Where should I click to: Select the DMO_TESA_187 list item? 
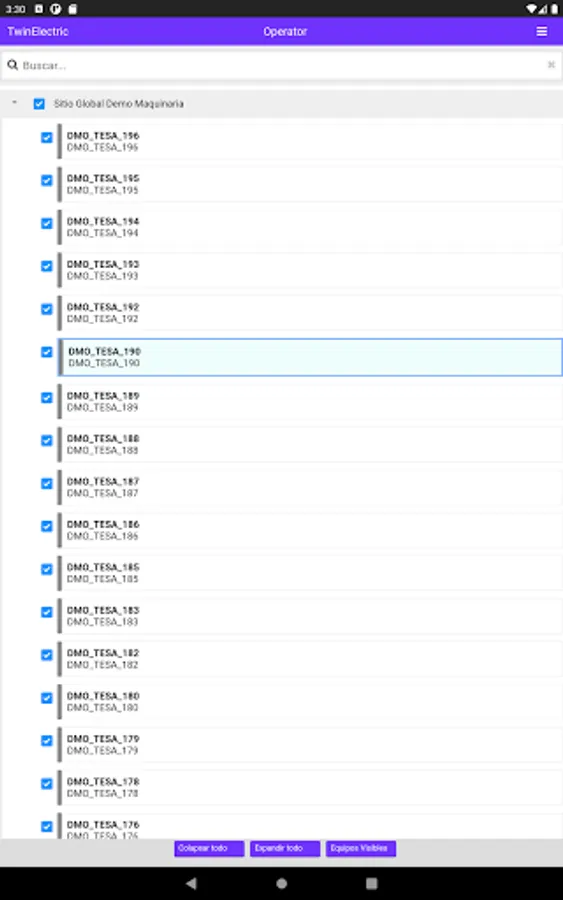click(310, 487)
